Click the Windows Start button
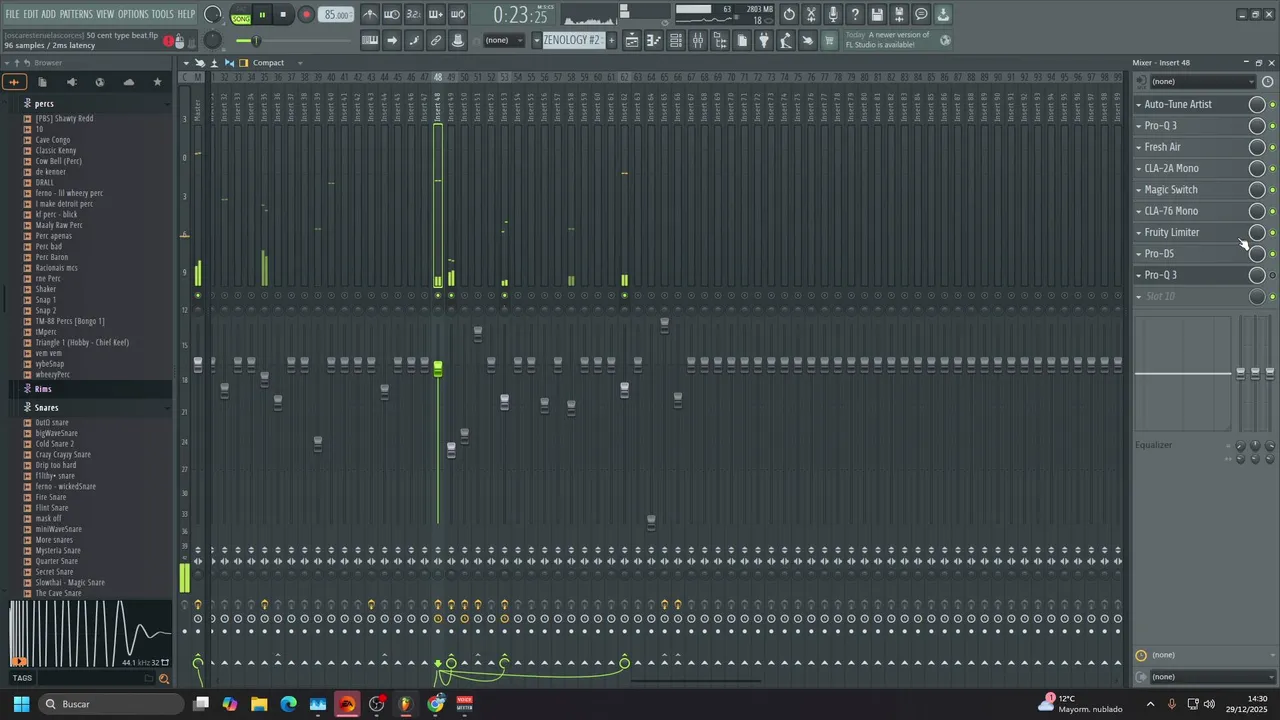1280x720 pixels. 21,704
